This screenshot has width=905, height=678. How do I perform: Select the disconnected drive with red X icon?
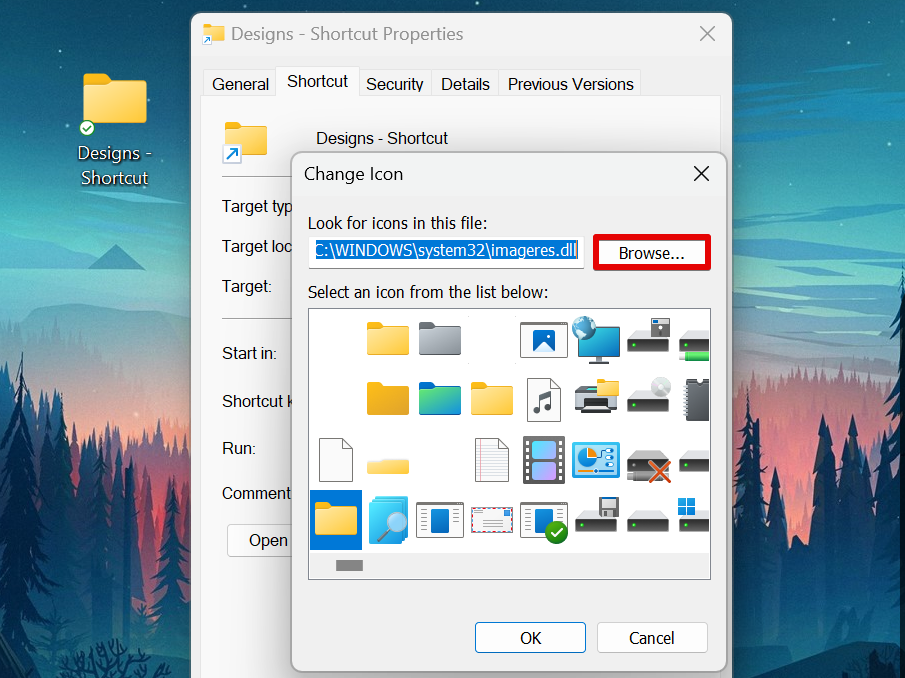649,466
